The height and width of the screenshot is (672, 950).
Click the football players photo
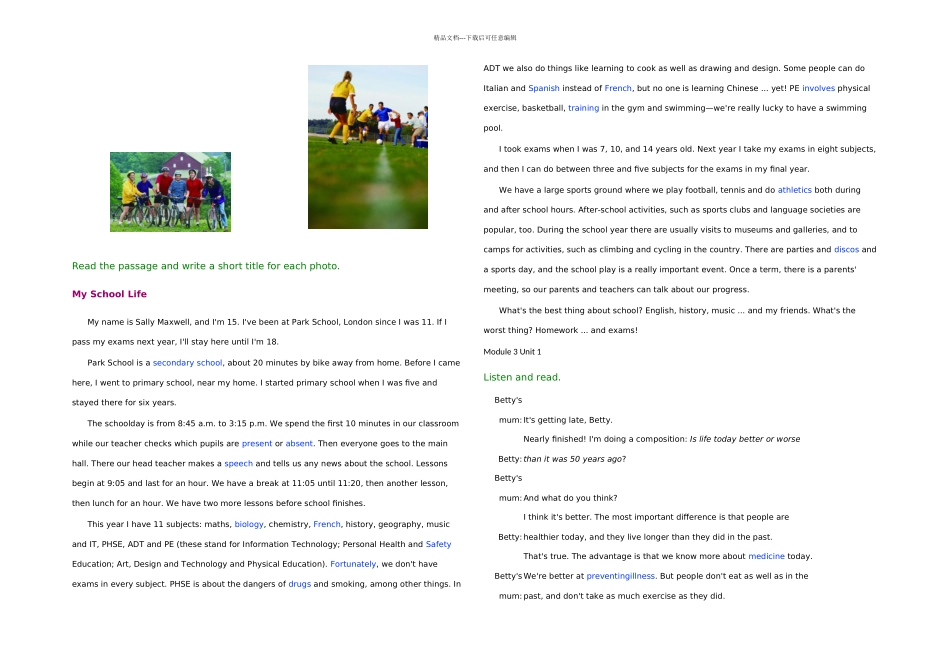(x=368, y=147)
